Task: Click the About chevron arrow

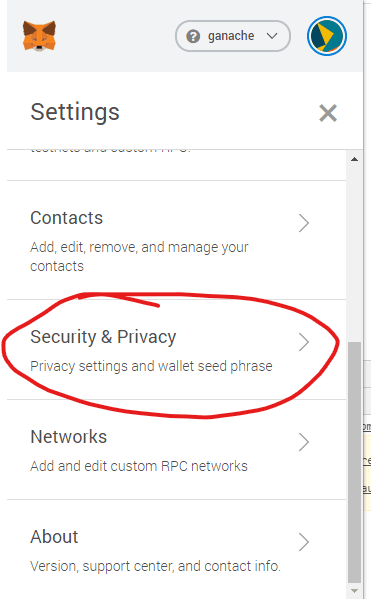Action: coord(304,542)
